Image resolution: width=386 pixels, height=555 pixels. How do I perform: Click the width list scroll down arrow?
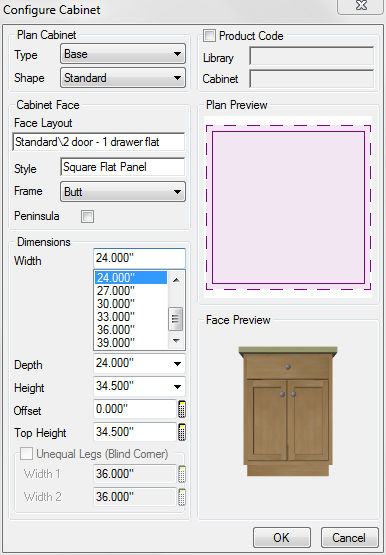coord(176,341)
